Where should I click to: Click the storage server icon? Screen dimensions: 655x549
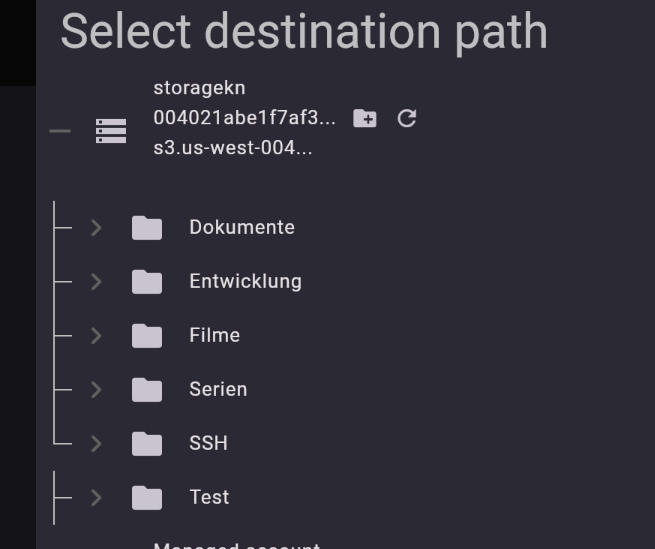(x=111, y=131)
